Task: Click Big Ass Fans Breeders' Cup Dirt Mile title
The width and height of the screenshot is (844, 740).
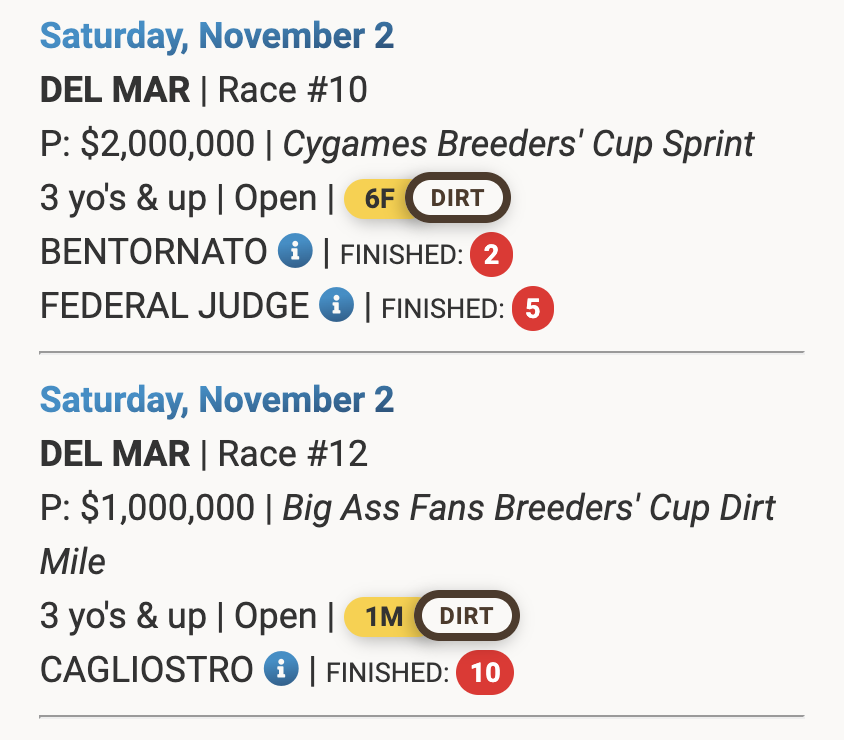Action: (x=407, y=534)
